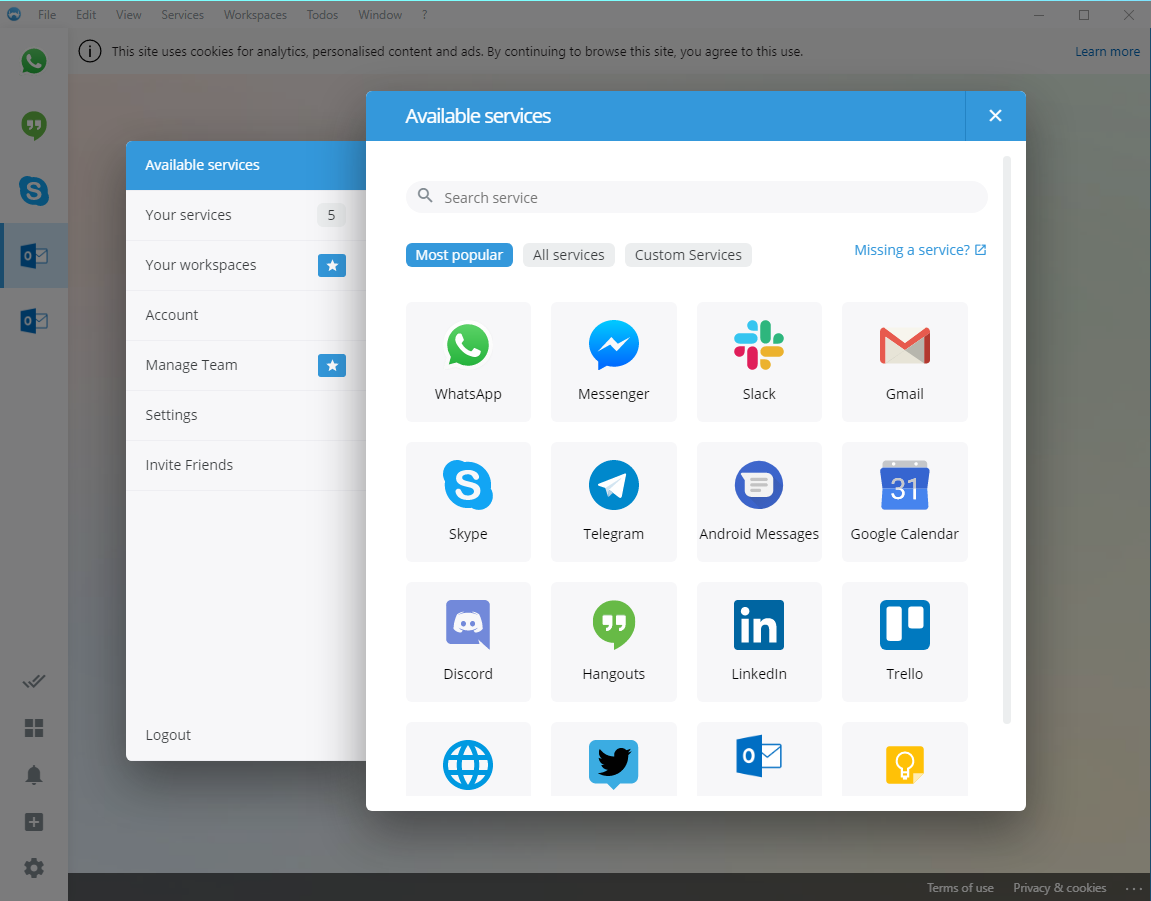Click the three-dot more options in footer

point(1134,889)
